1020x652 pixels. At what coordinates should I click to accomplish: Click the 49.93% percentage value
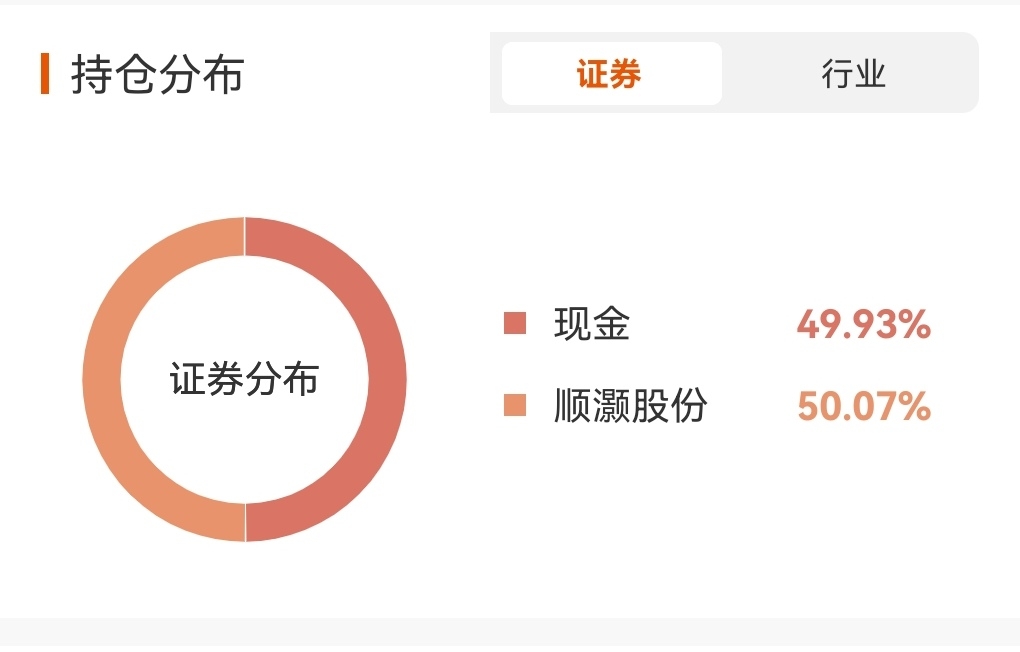point(864,324)
